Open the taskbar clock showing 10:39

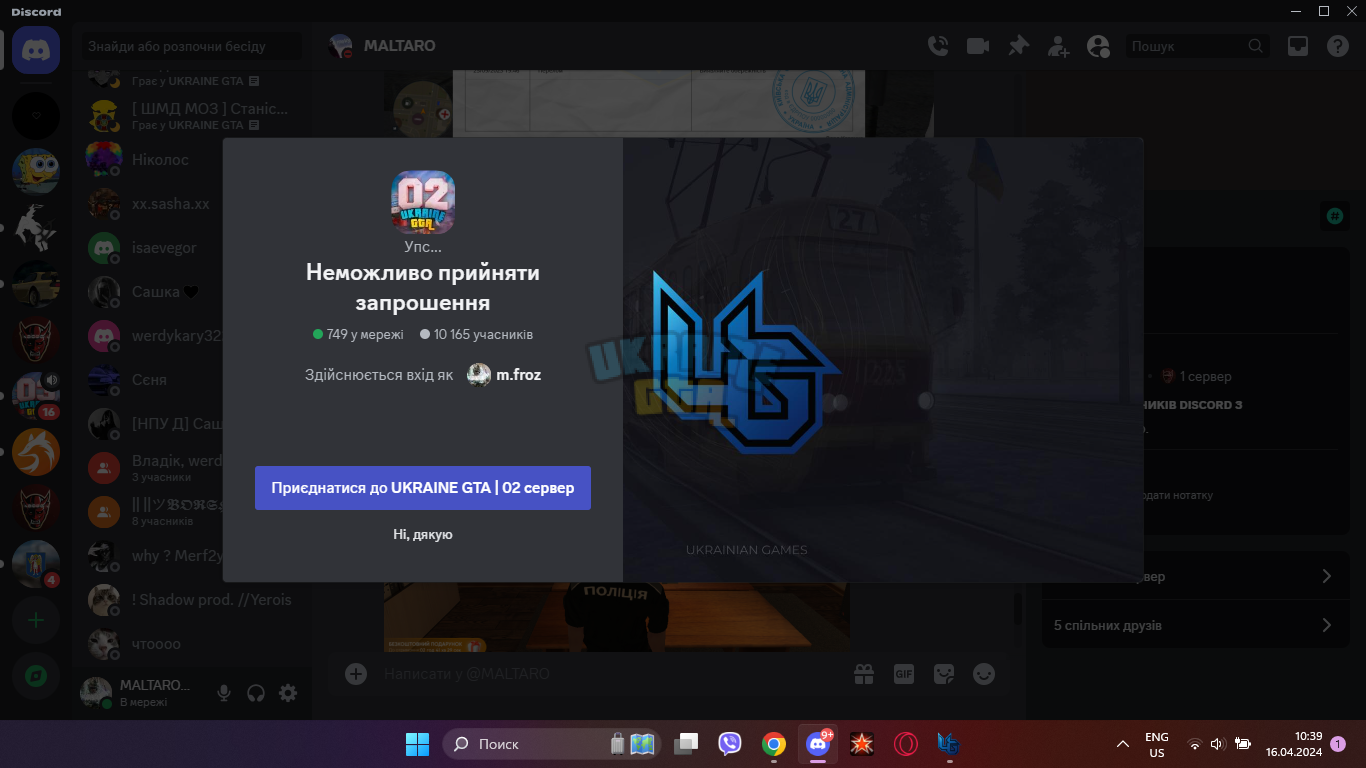tap(1294, 744)
